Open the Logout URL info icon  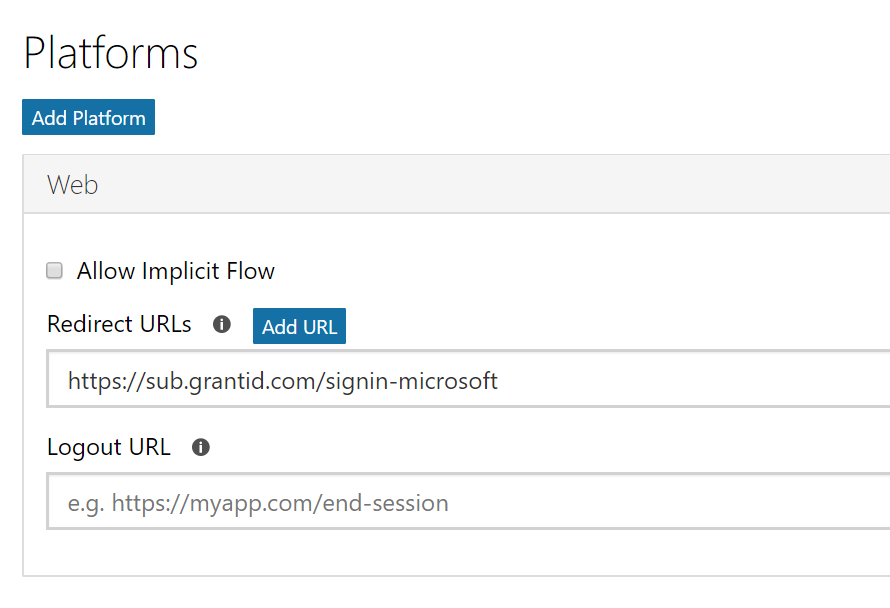(201, 448)
